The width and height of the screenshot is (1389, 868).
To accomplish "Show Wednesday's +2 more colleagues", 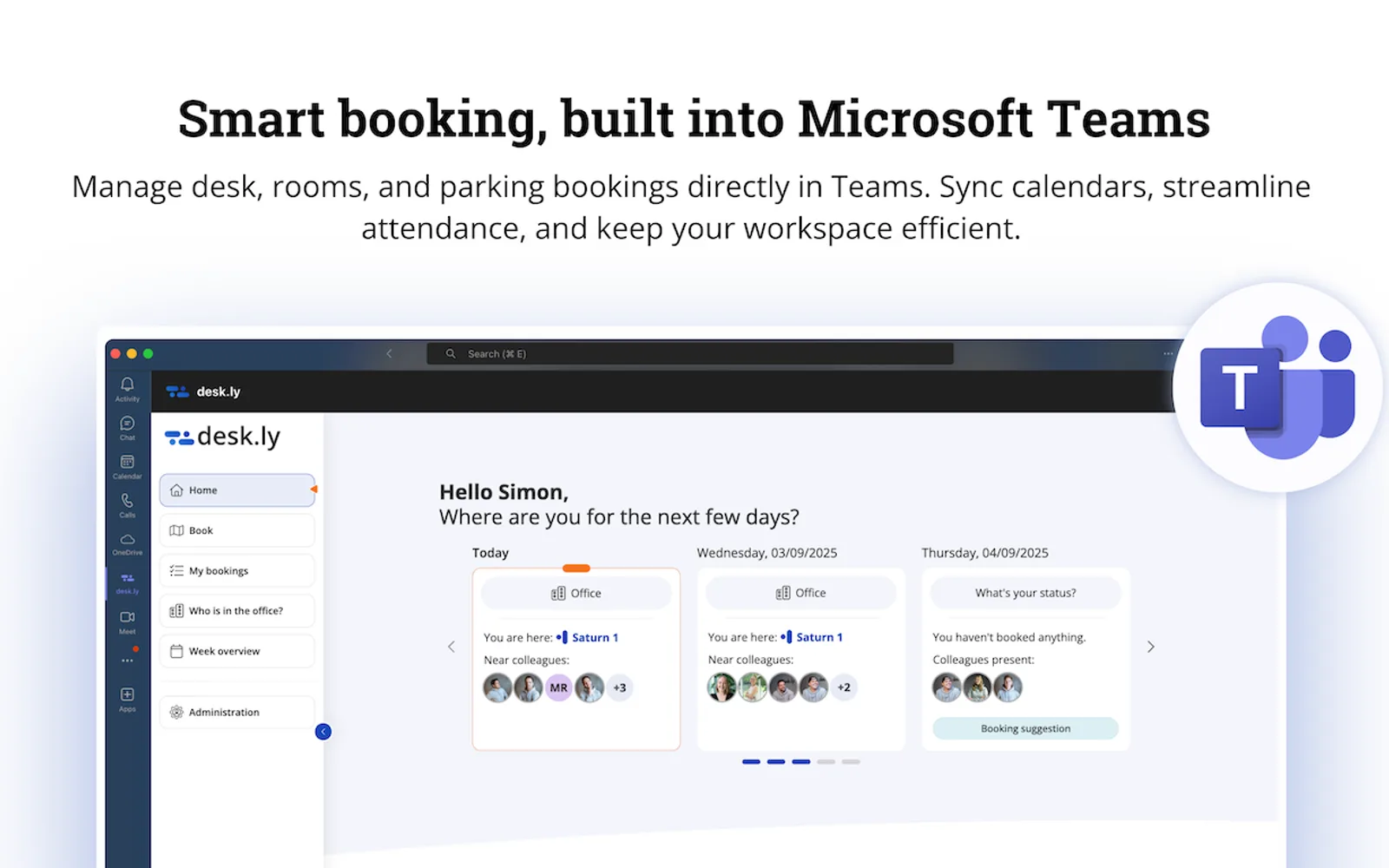I will point(844,687).
